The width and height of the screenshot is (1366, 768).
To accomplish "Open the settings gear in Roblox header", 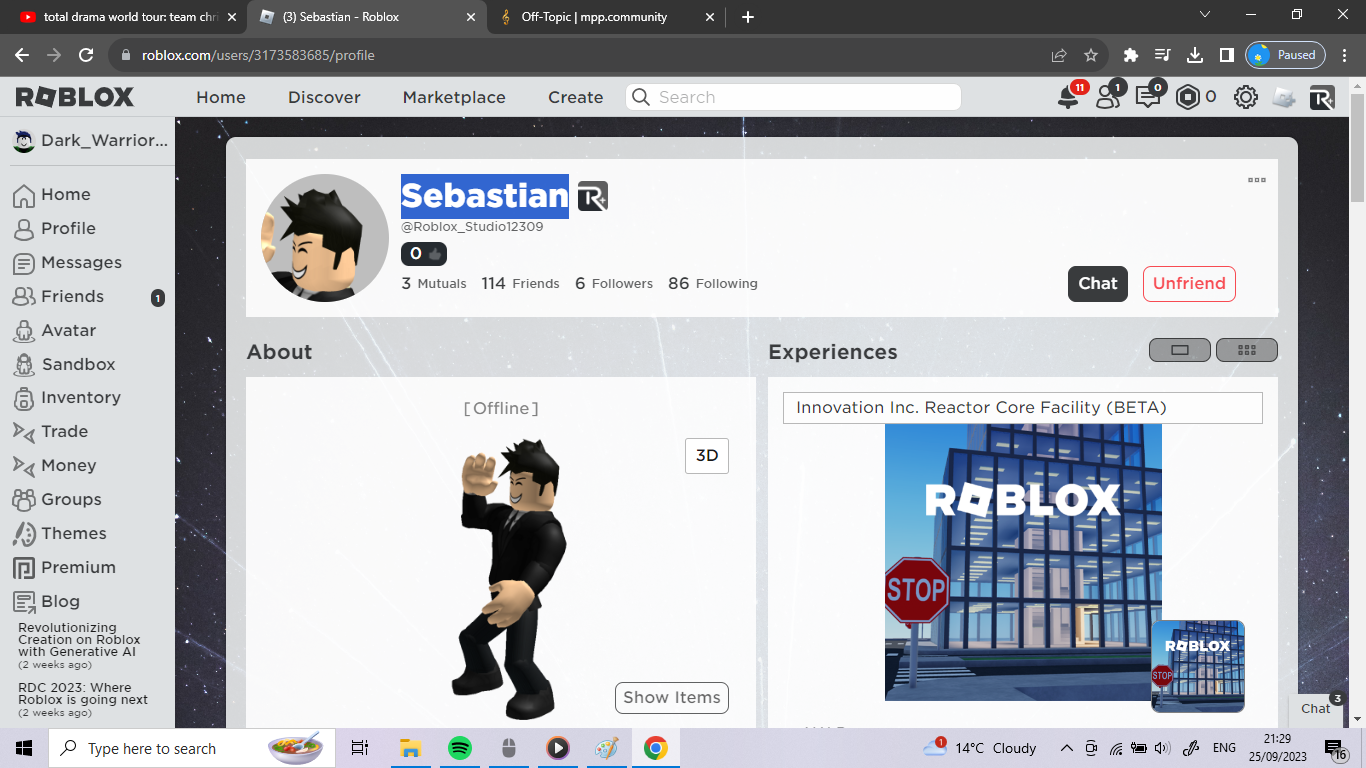I will coord(1245,97).
